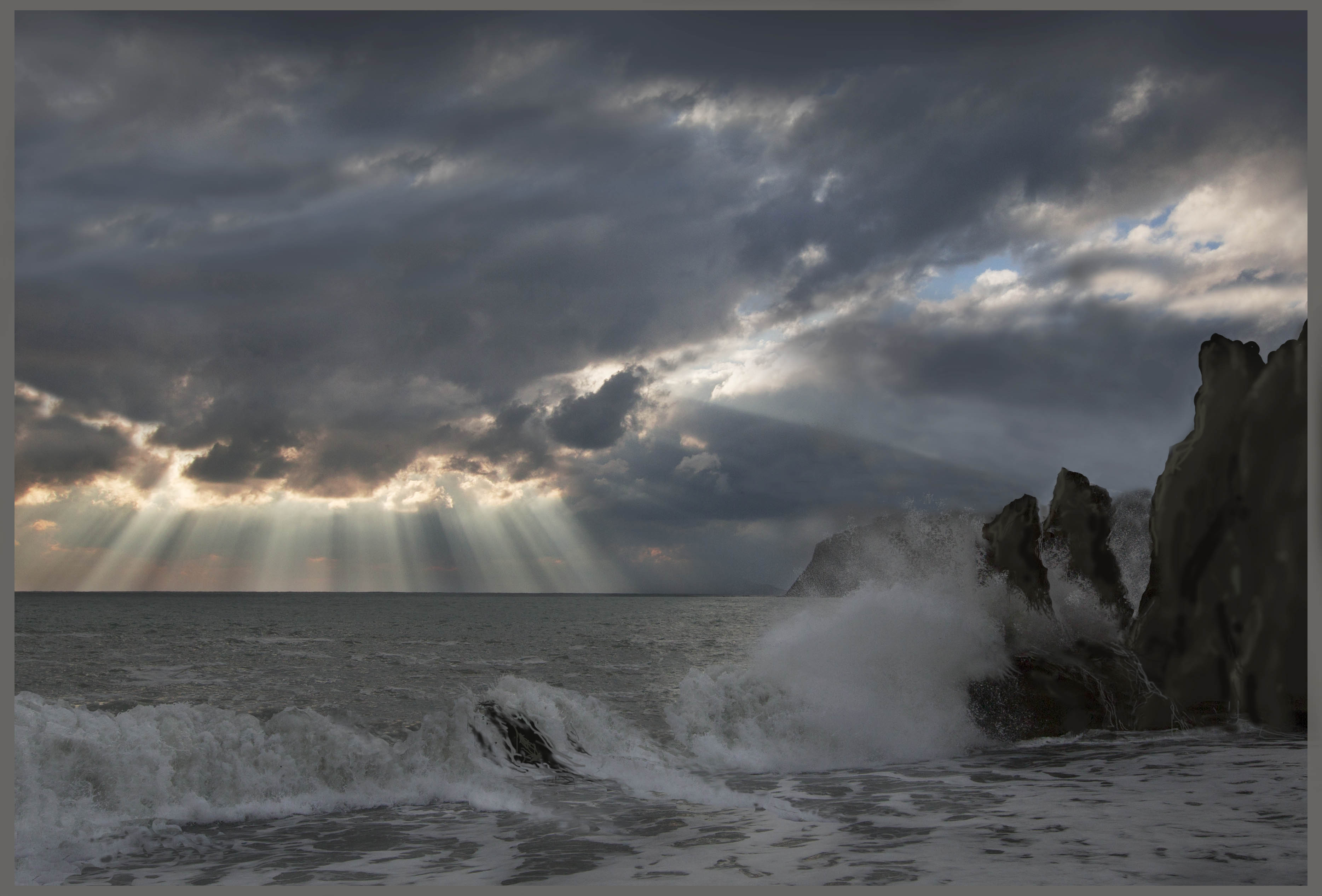The image size is (1322, 896).
Task: Click the calm sea below the horizon
Action: [x=341, y=631]
